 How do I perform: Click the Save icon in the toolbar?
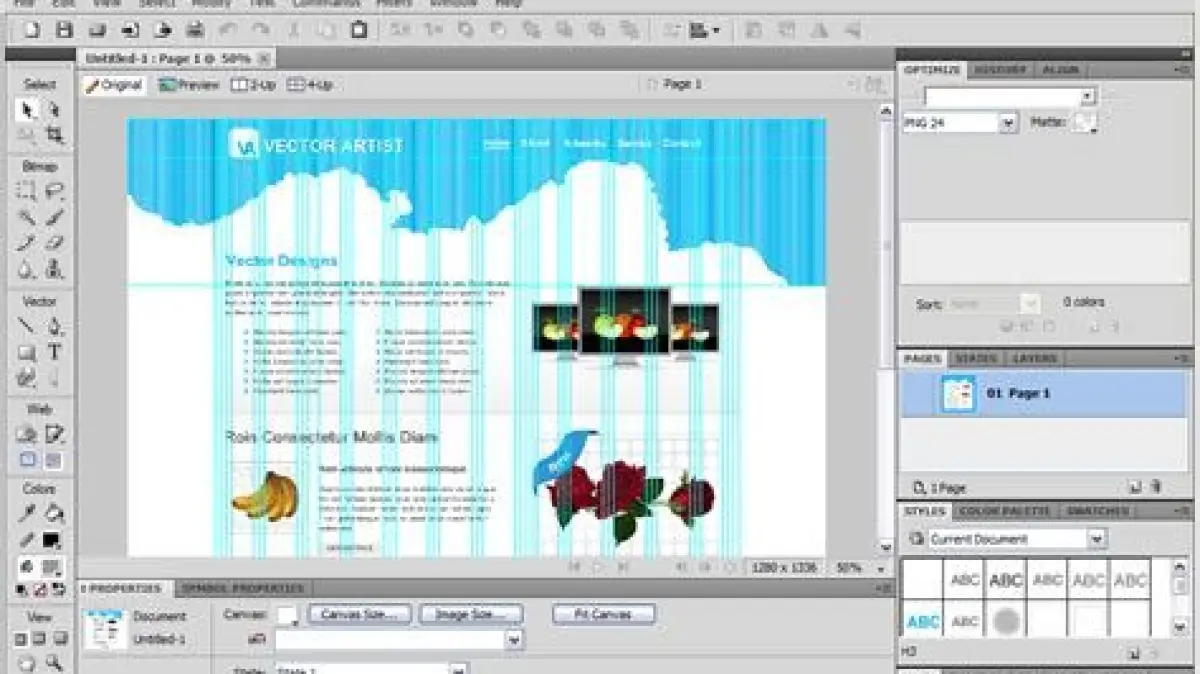coord(64,31)
